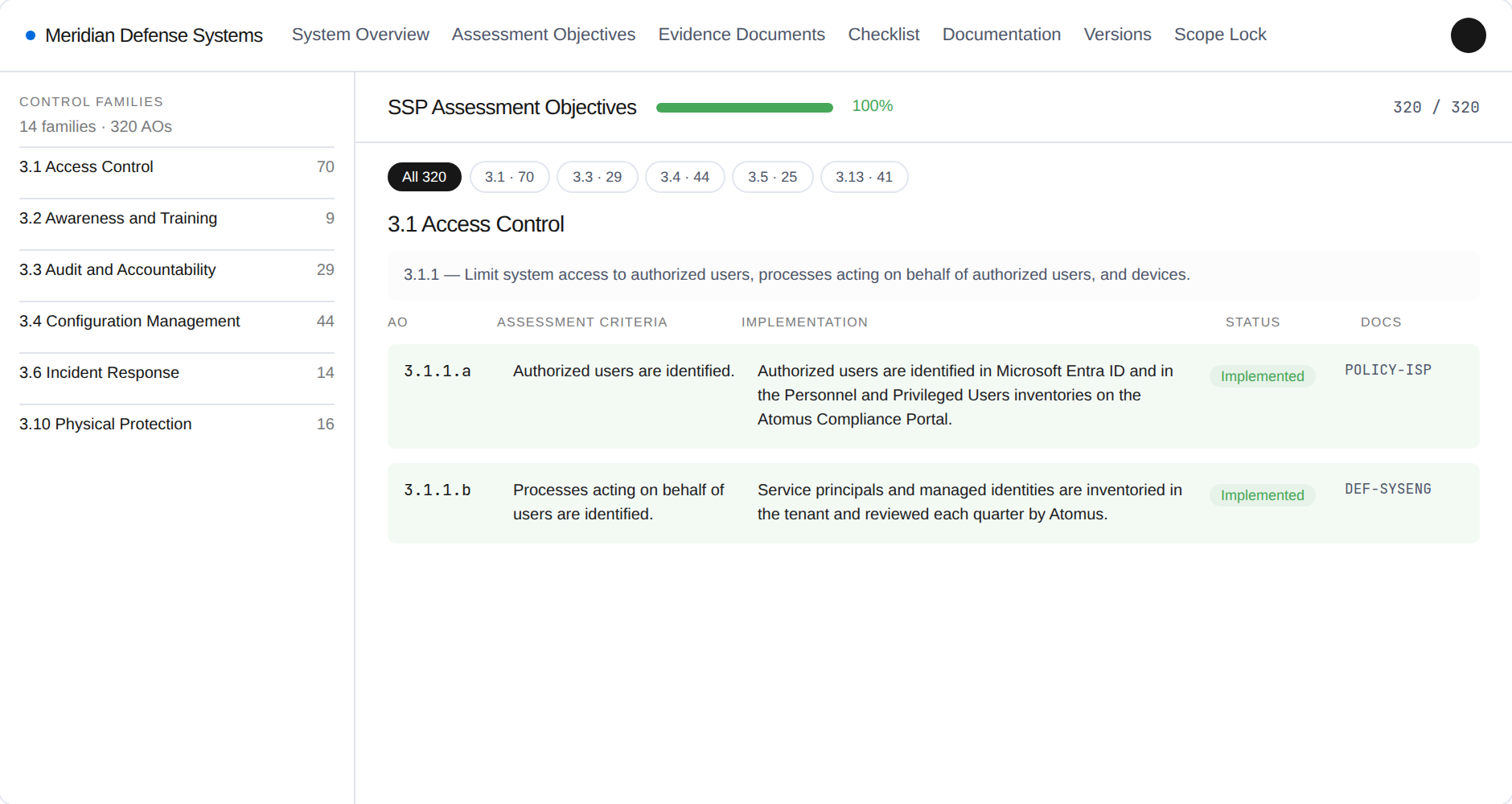The height and width of the screenshot is (804, 1512).
Task: Click the DOCS column header
Action: 1381,322
